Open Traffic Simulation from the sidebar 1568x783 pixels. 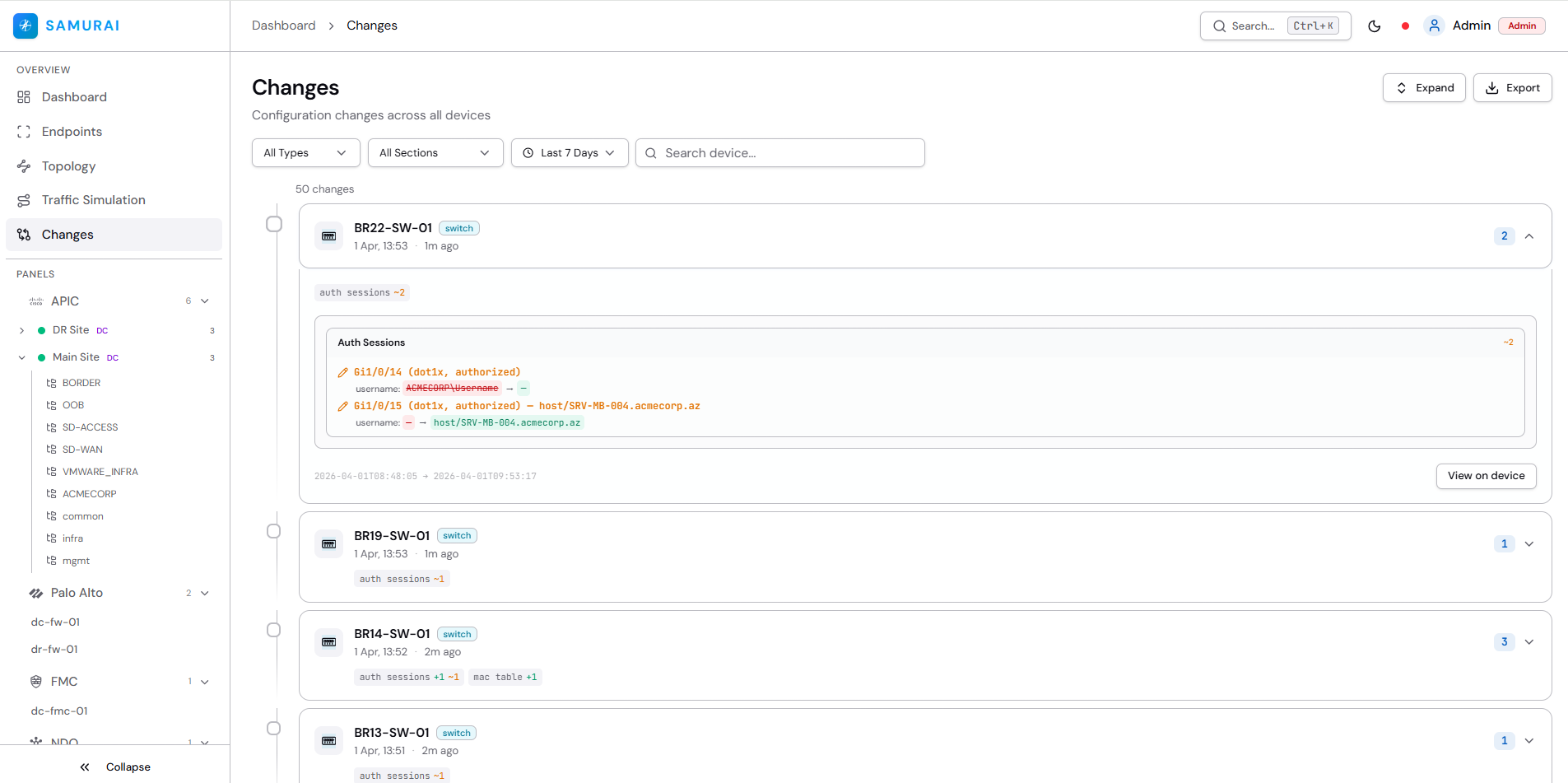coord(25,200)
